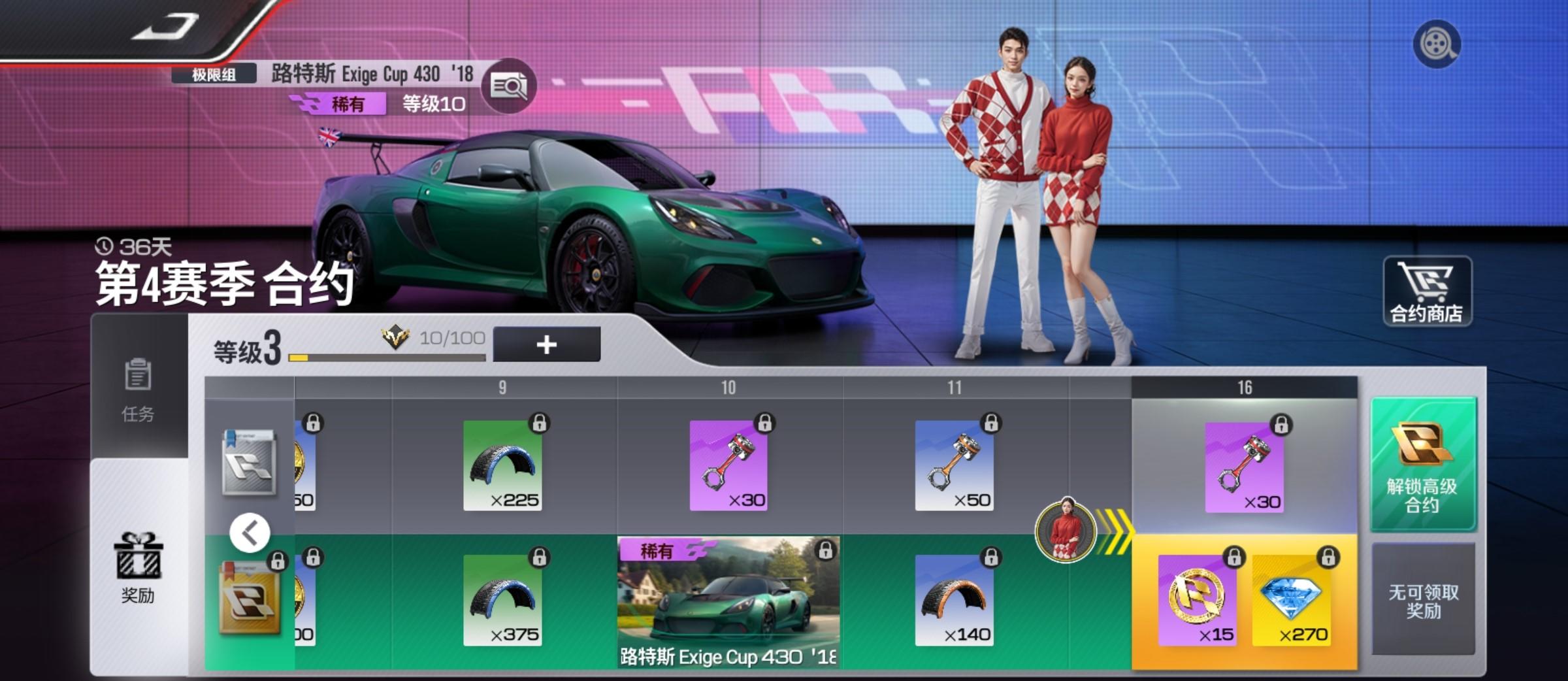Screen dimensions: 1568x681
Task: Tap lock icon on x375 tire reward
Action: click(x=539, y=557)
